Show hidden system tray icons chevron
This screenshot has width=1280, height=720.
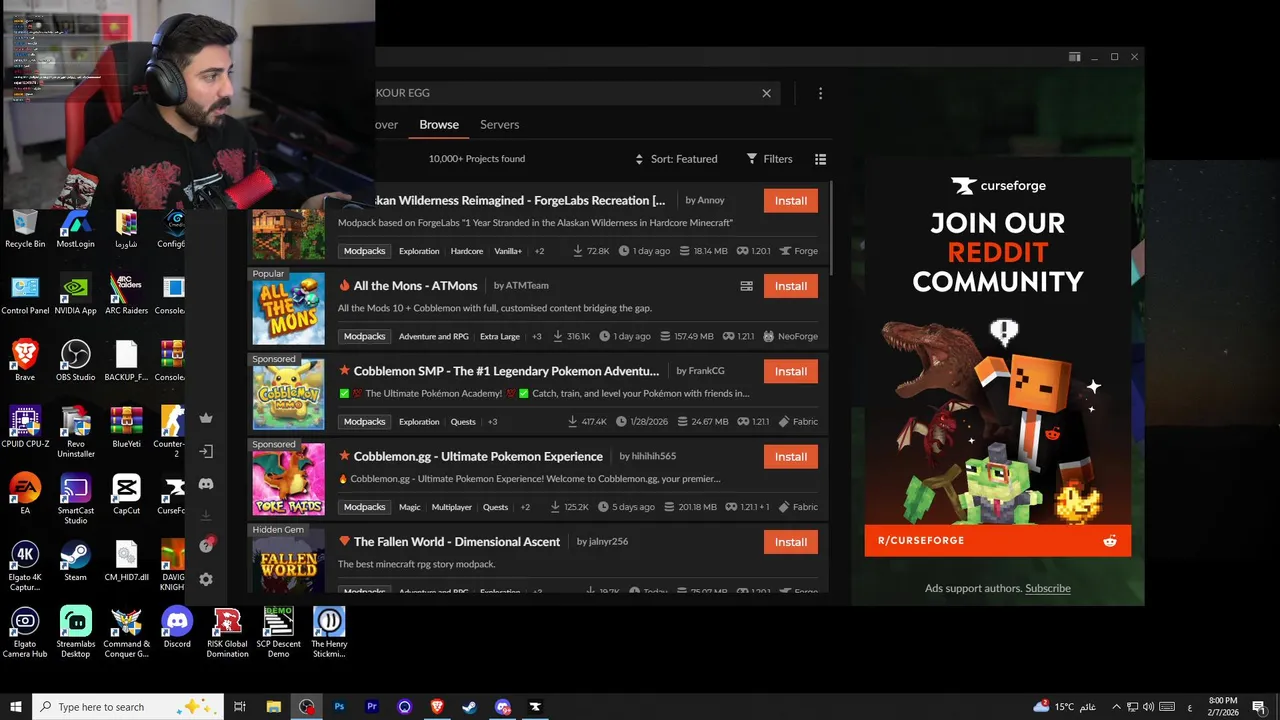click(x=1116, y=707)
